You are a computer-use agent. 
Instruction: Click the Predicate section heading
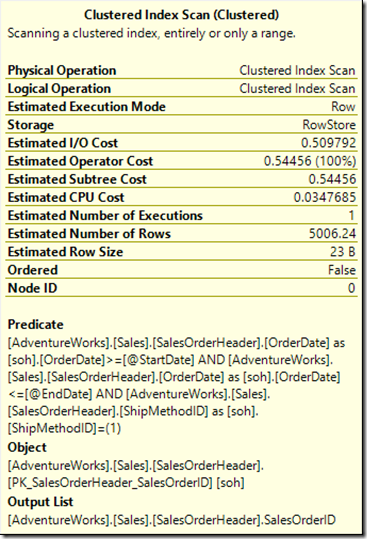point(36,325)
